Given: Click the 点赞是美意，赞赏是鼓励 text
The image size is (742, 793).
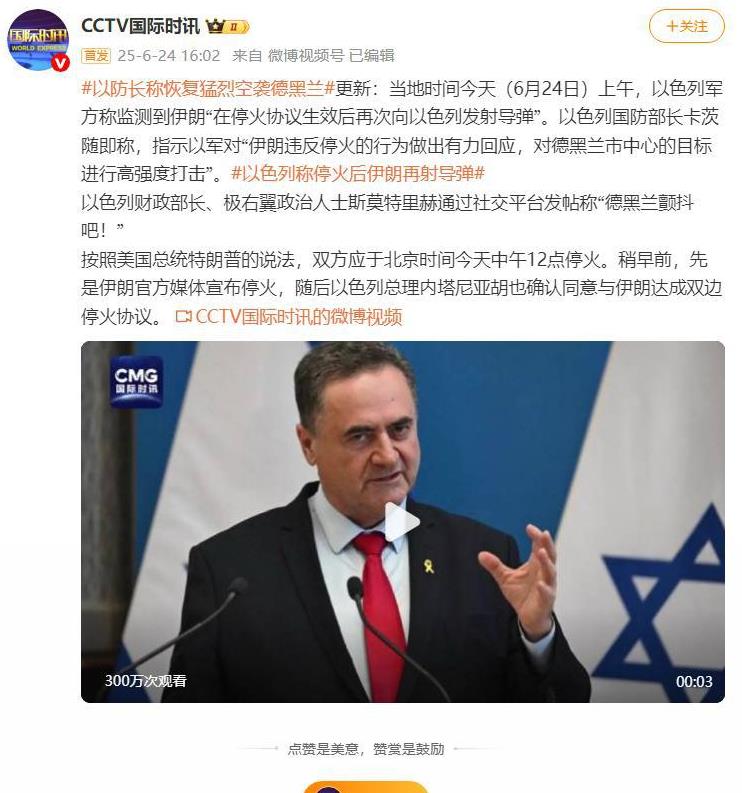Looking at the screenshot, I should click(366, 748).
